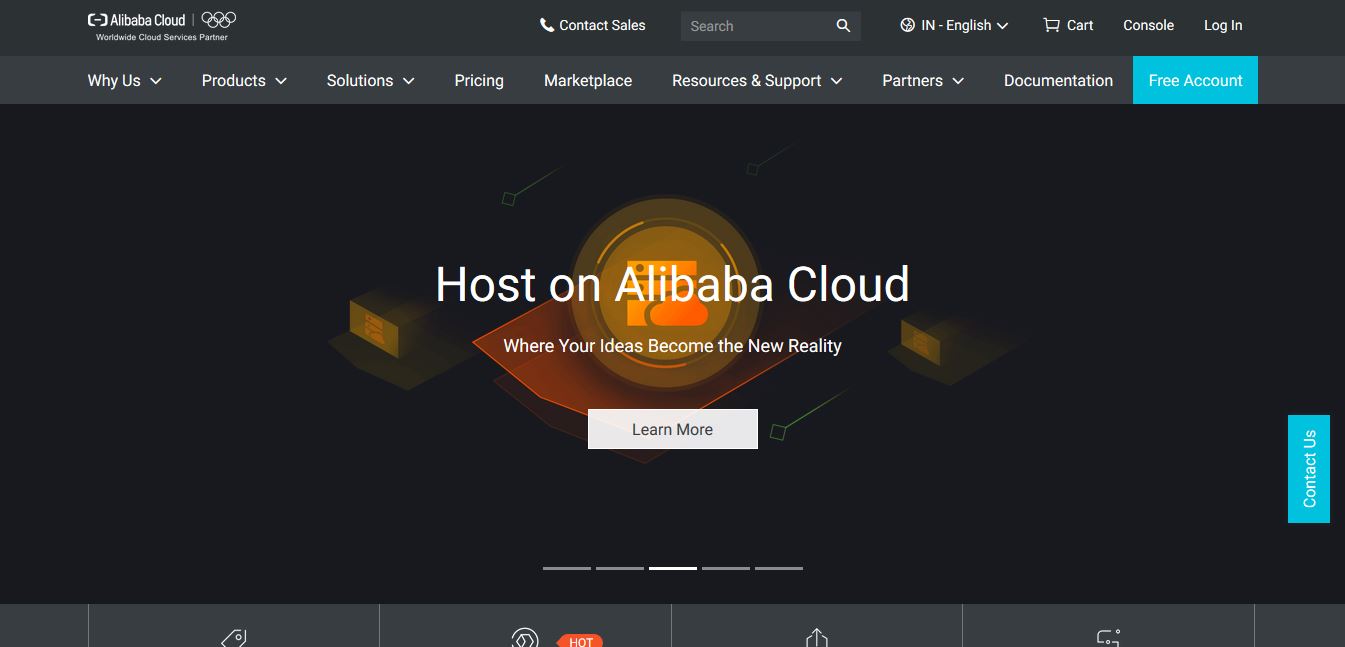Jump to the last carousel slide indicator

pos(778,568)
